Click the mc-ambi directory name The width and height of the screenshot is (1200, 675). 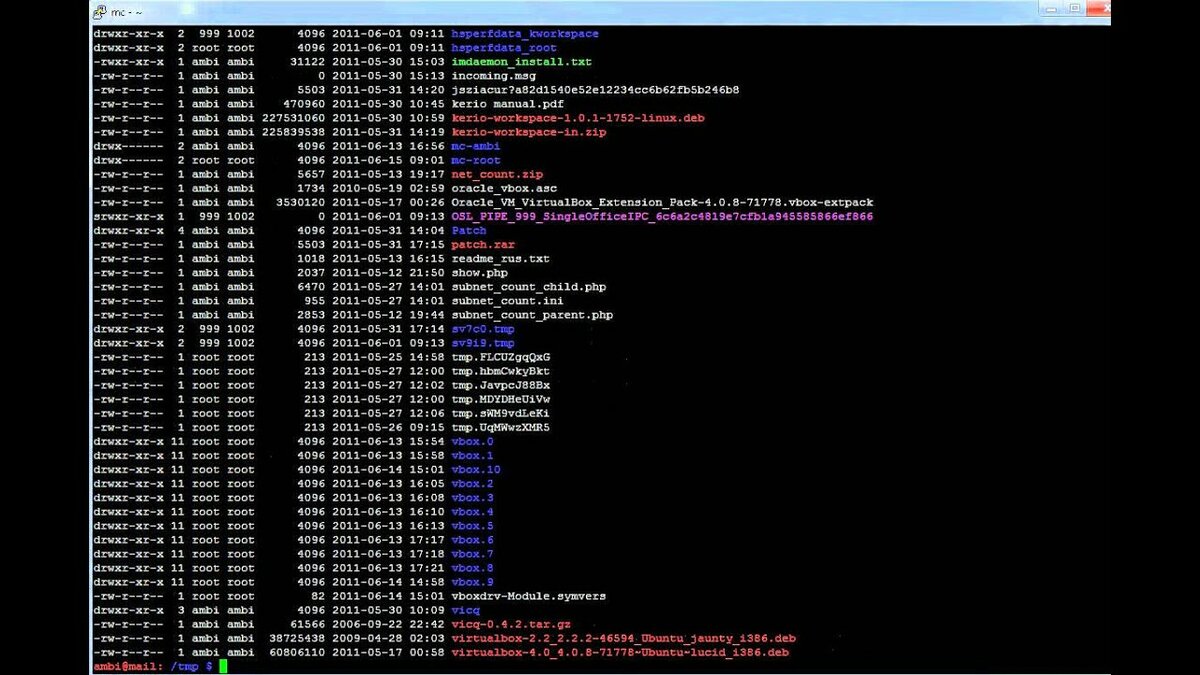point(476,146)
